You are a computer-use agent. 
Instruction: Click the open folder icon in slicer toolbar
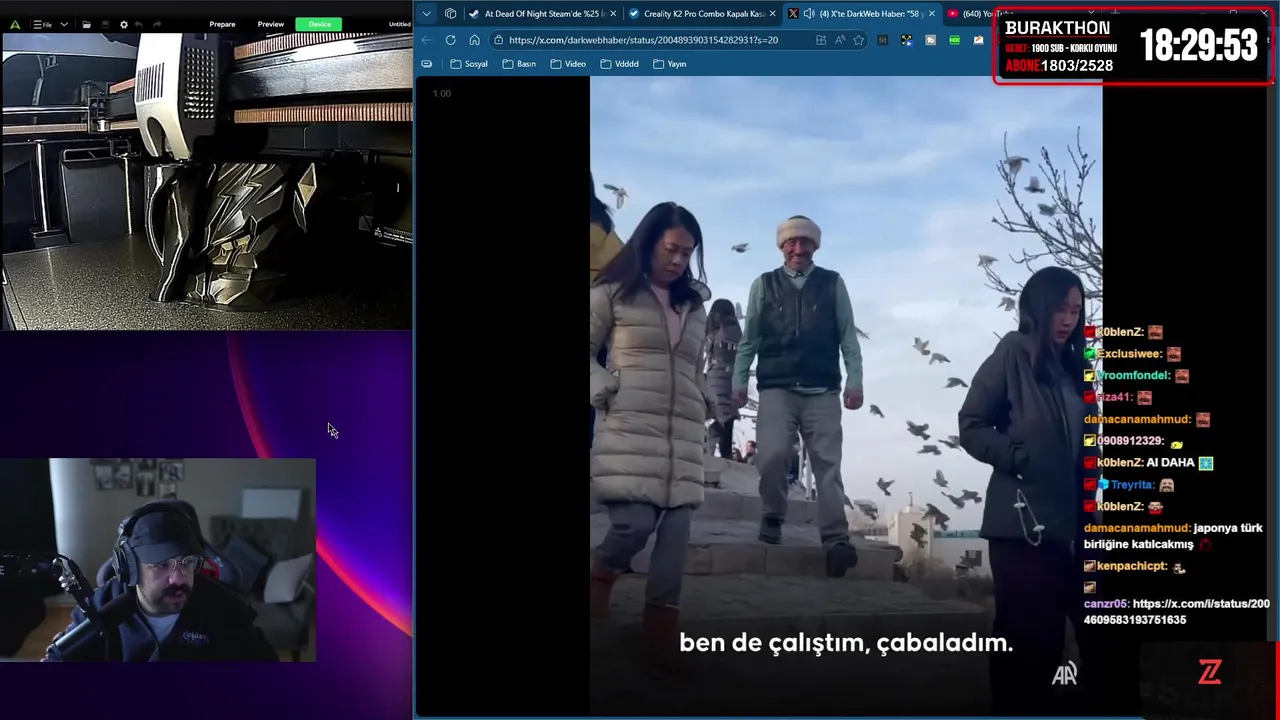click(x=87, y=24)
